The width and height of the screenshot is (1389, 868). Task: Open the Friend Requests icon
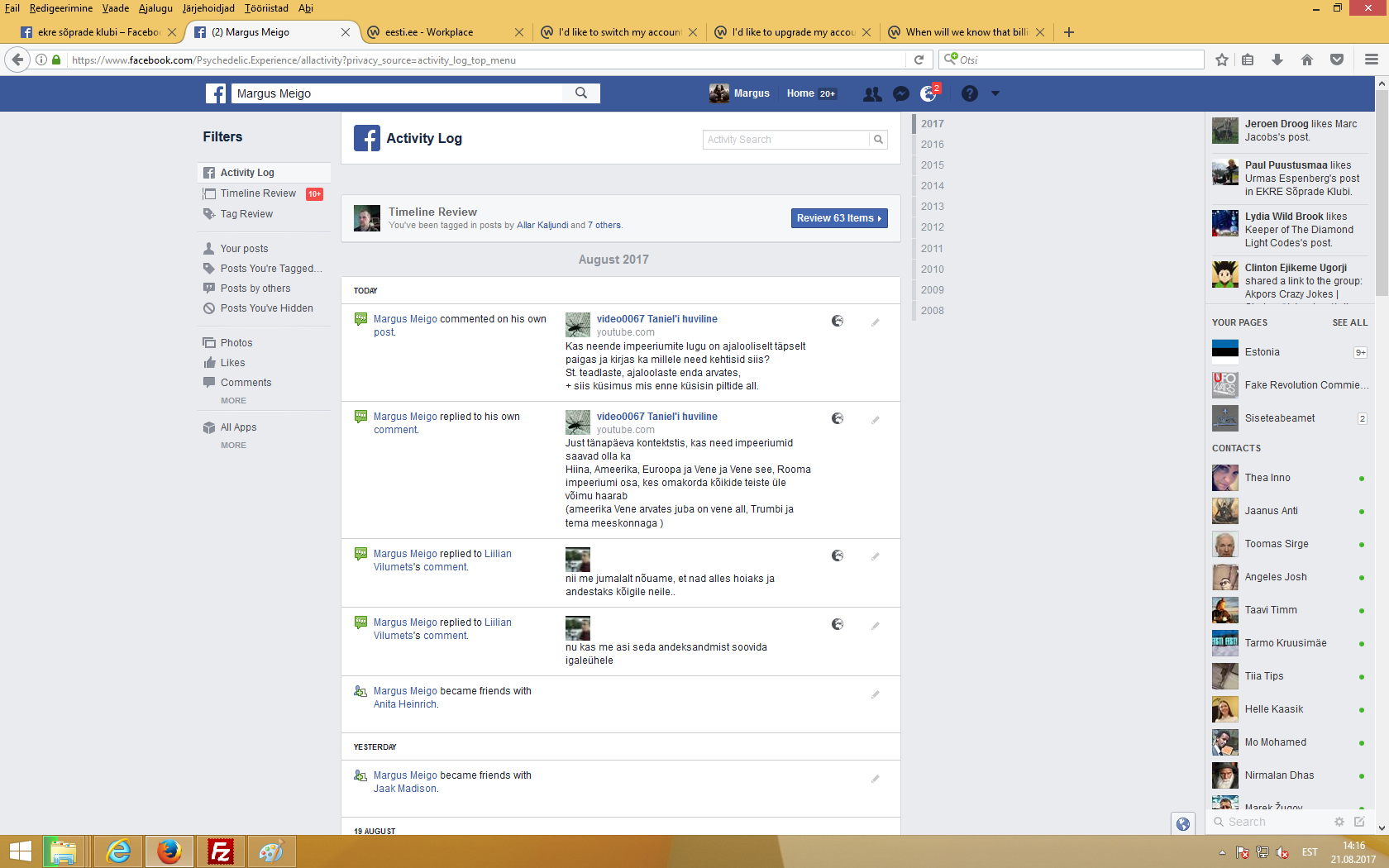pyautogui.click(x=872, y=94)
